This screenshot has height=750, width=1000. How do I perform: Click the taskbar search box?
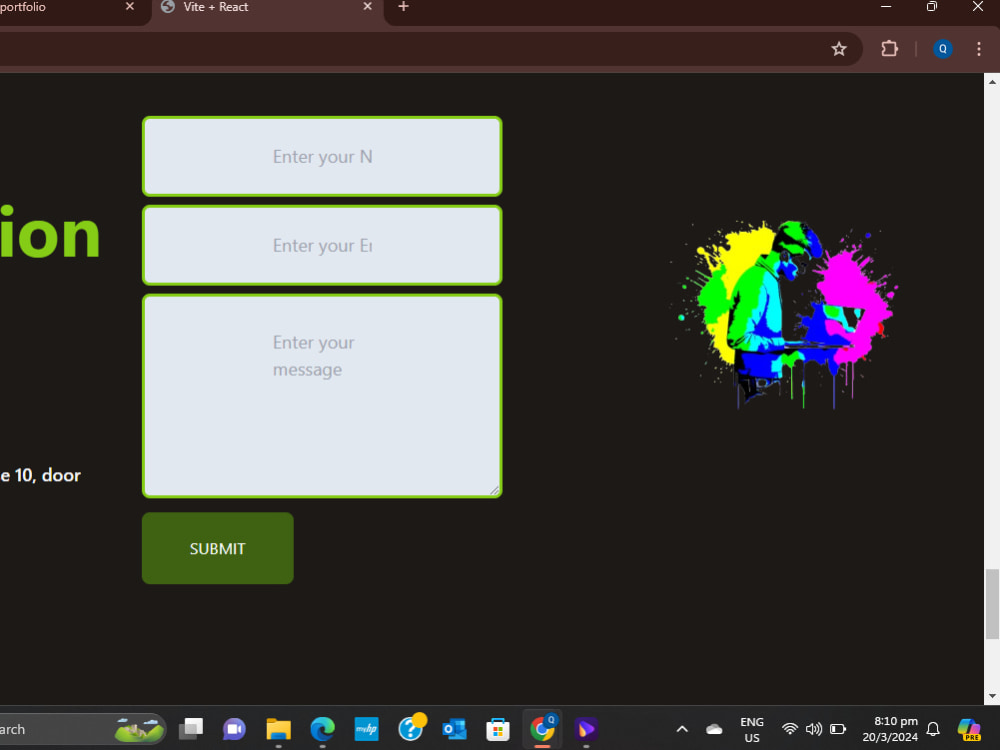point(82,729)
